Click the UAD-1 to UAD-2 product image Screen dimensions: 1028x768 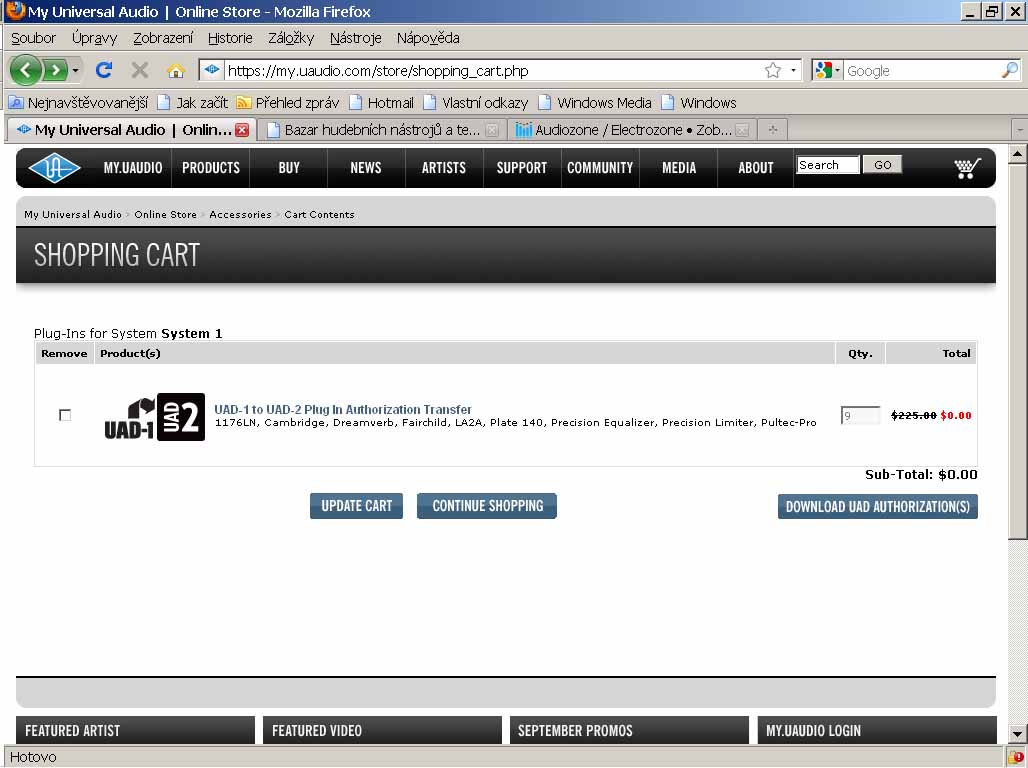point(155,416)
